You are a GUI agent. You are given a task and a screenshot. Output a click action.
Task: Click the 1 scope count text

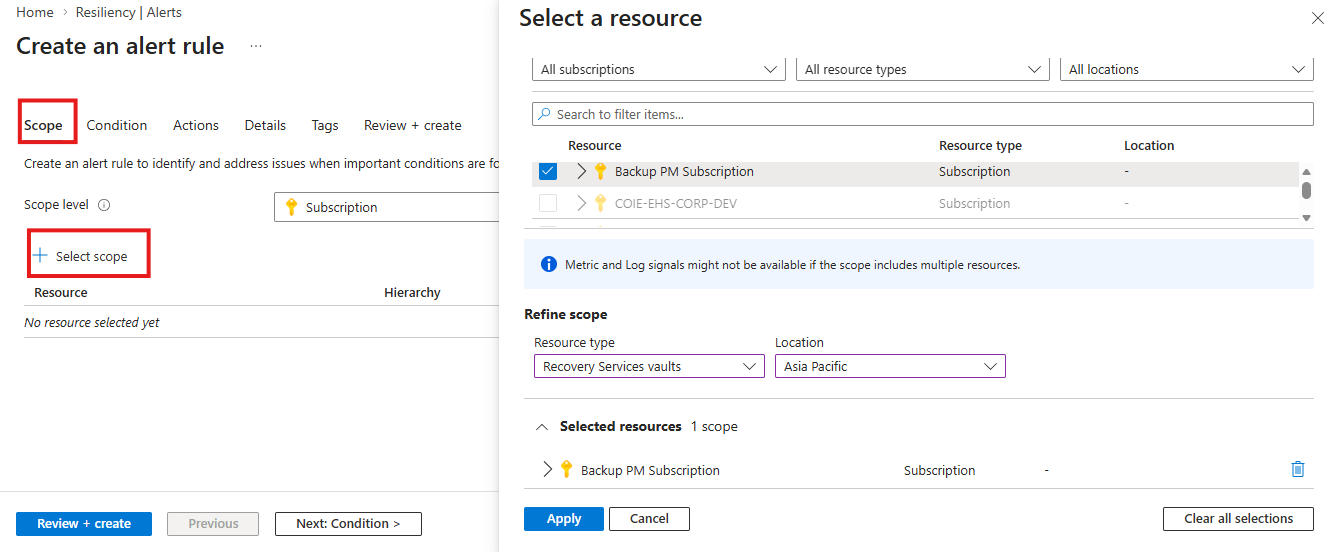pos(714,427)
